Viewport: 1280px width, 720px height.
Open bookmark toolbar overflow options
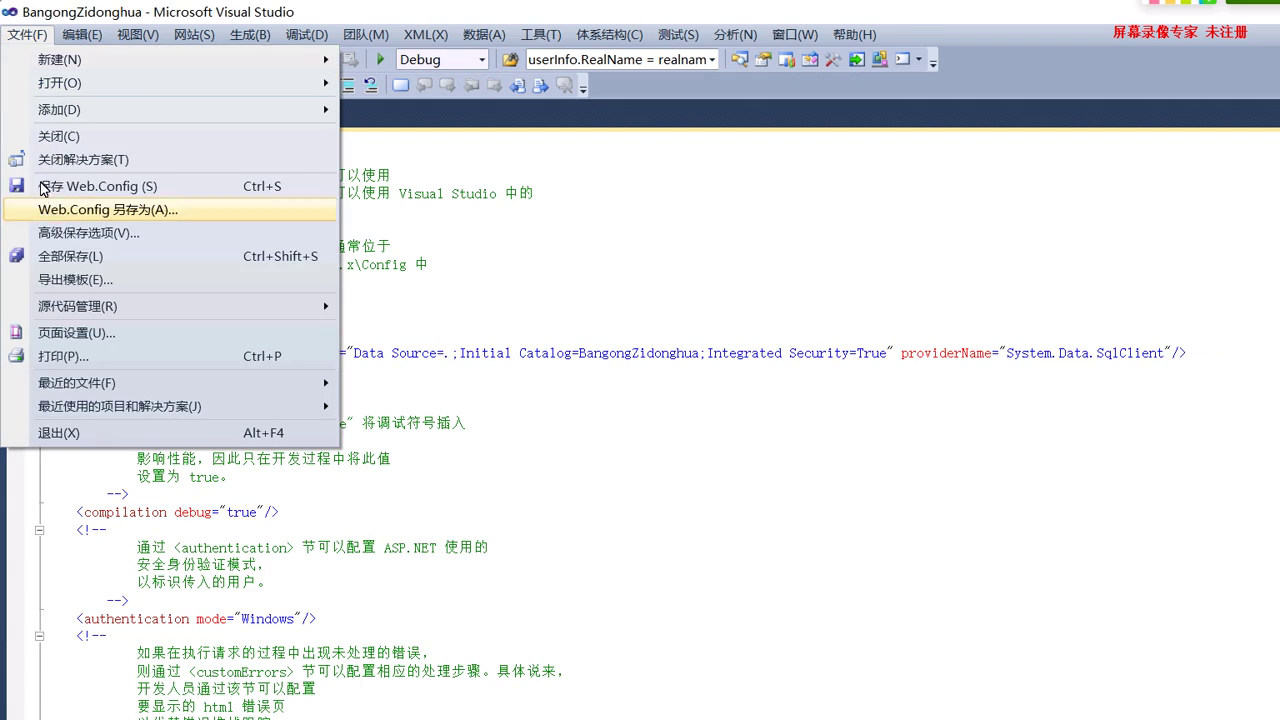(x=583, y=88)
